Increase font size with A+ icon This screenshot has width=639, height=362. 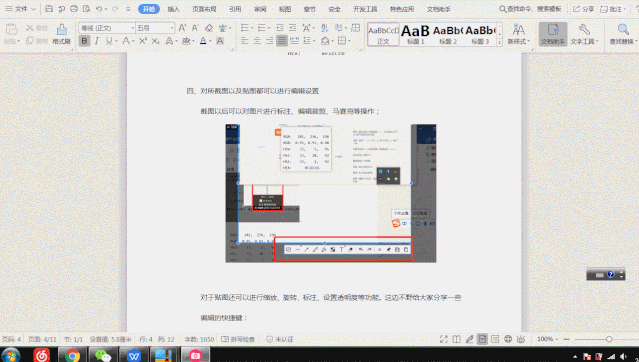182,28
